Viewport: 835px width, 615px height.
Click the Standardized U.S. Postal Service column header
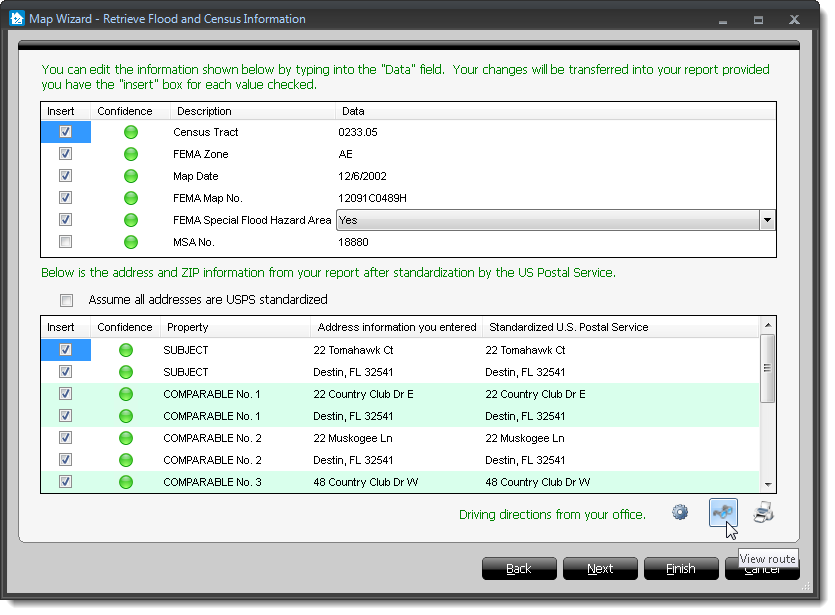point(566,327)
